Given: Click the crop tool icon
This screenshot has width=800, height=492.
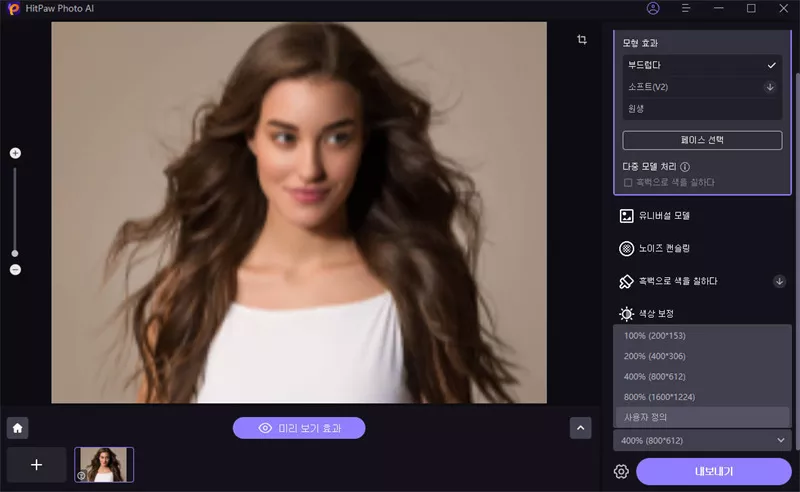Looking at the screenshot, I should 581,40.
